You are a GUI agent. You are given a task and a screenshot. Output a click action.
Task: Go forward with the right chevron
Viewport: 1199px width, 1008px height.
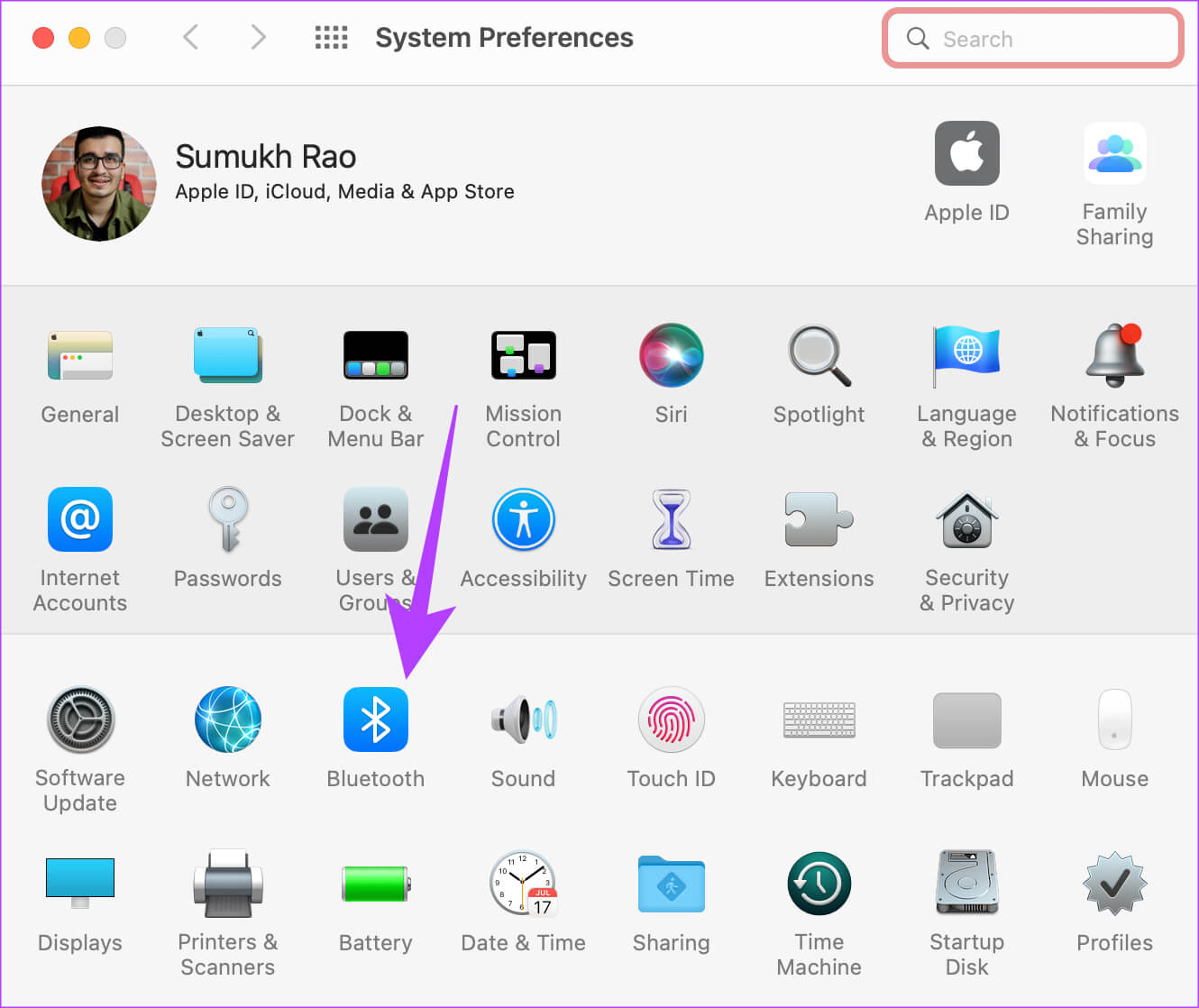pyautogui.click(x=258, y=38)
